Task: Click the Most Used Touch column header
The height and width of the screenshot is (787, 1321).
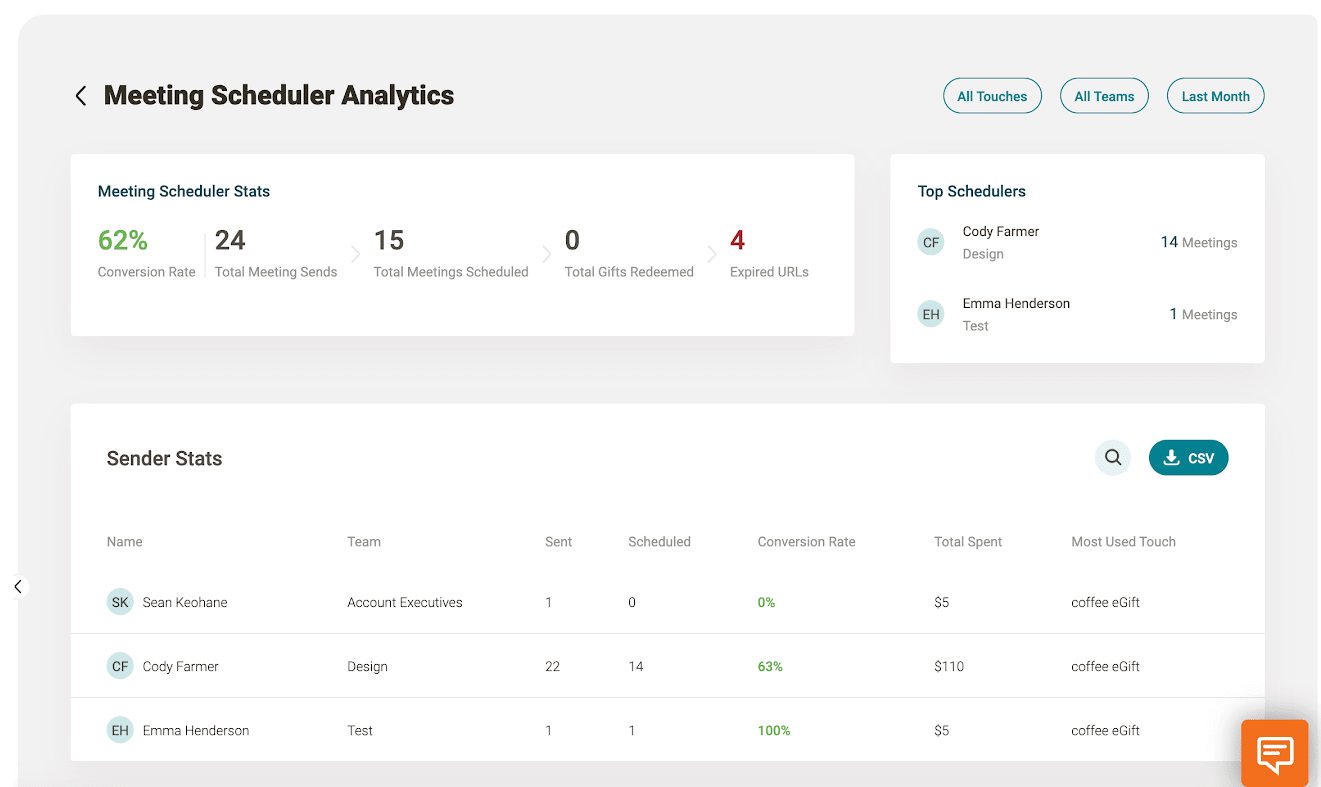Action: [x=1123, y=542]
